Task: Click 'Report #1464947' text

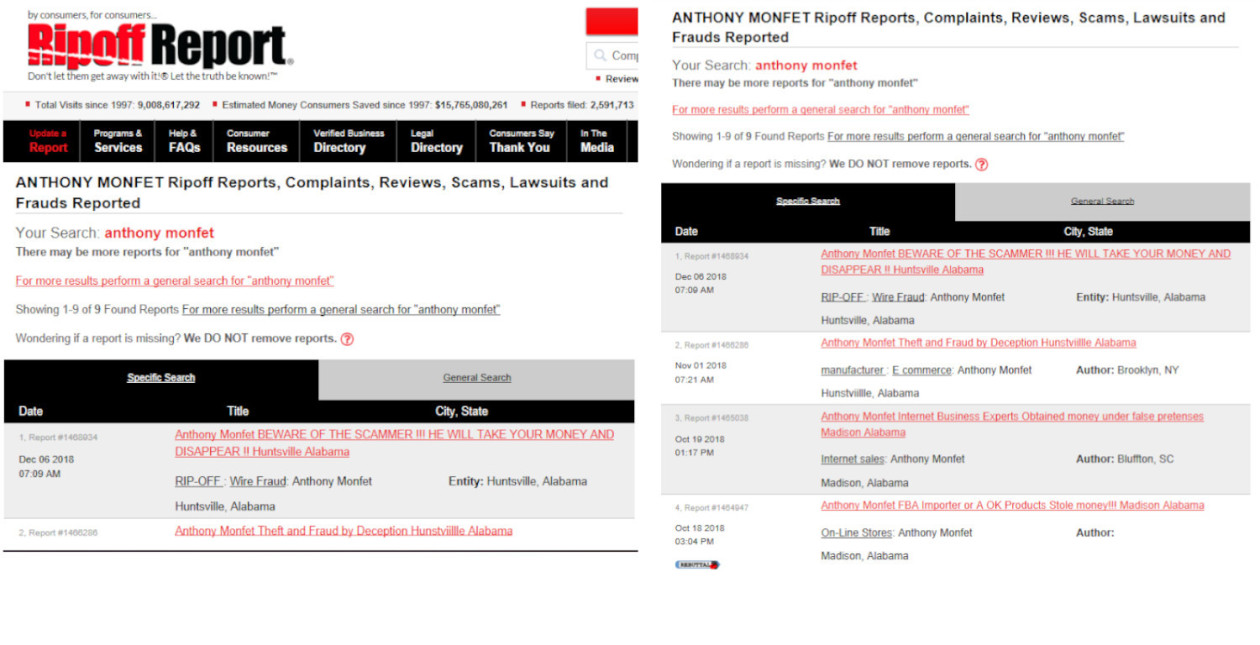Action: (716, 508)
